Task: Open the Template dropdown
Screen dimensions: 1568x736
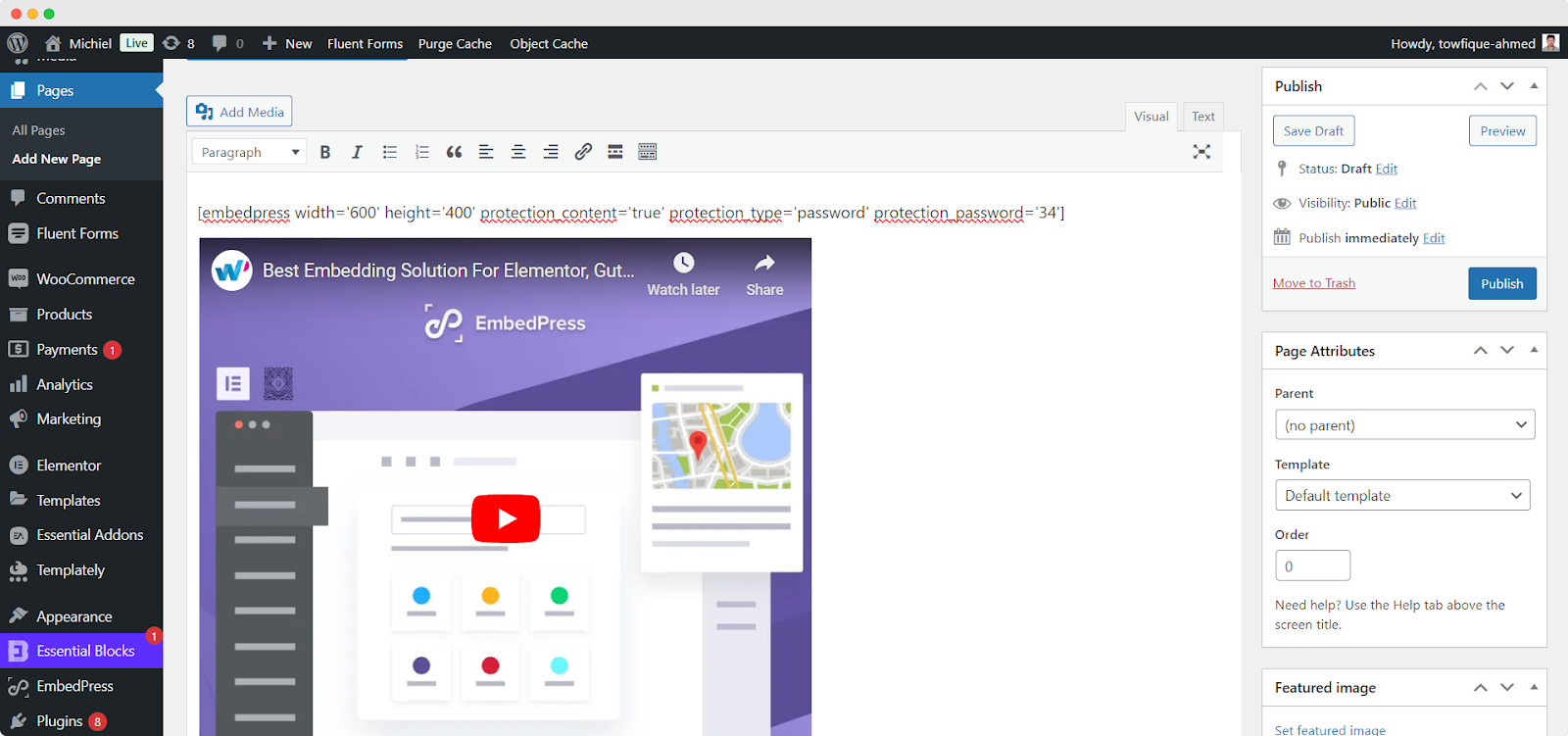Action: tap(1402, 495)
